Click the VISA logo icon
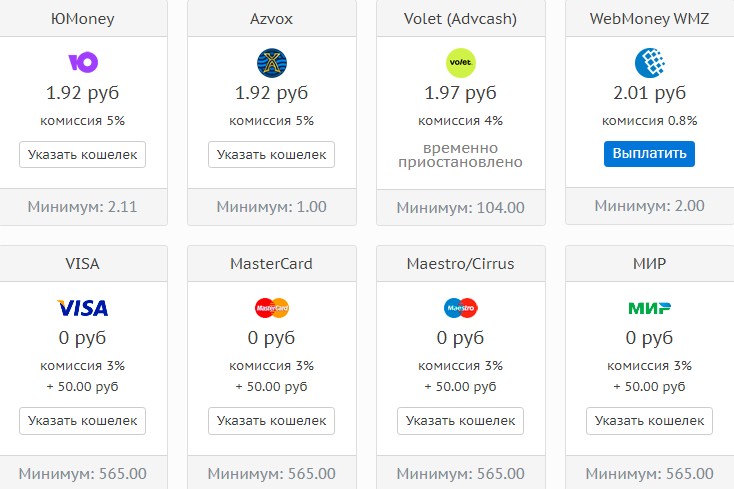 (83, 308)
